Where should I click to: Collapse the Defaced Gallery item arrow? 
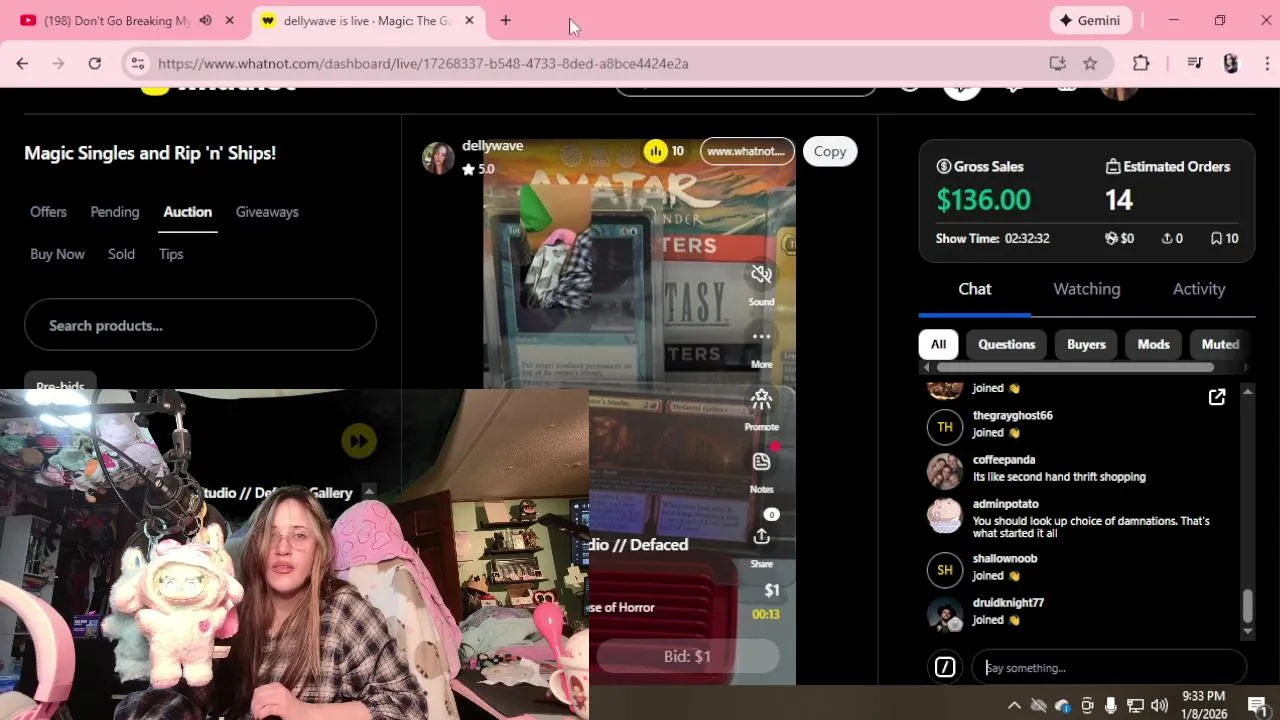[369, 491]
